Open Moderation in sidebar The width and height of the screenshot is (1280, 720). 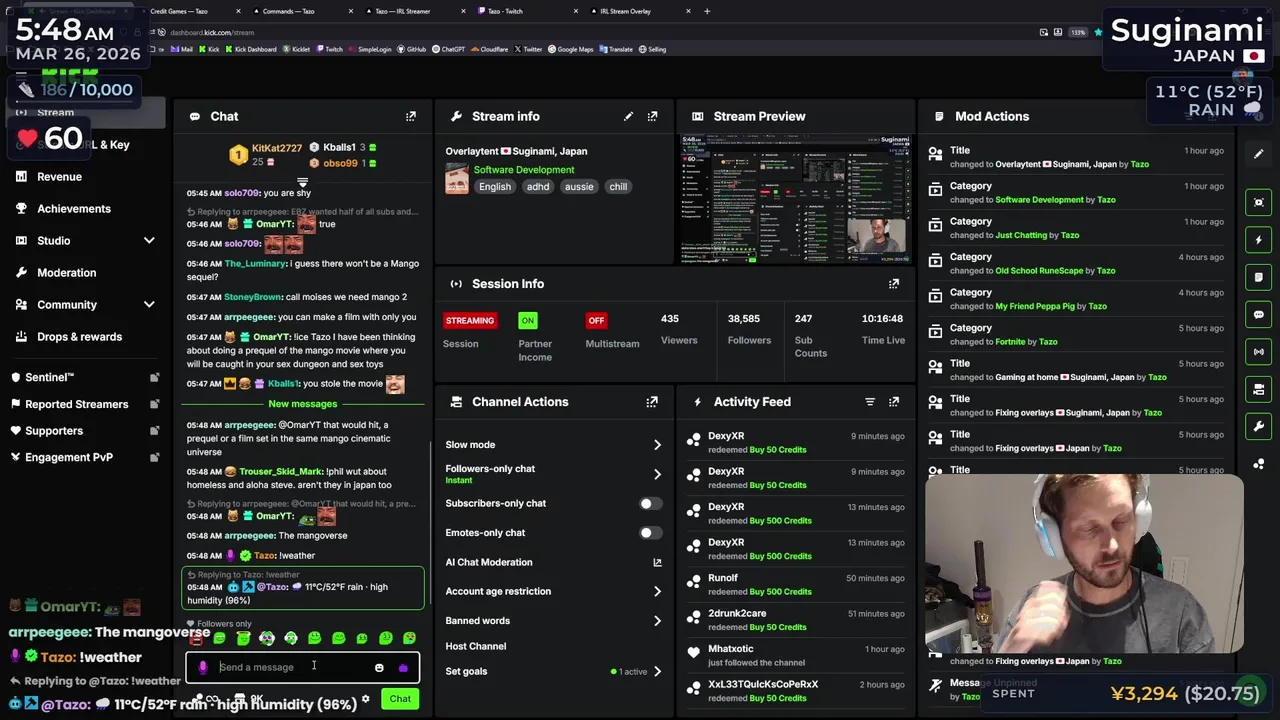[67, 273]
